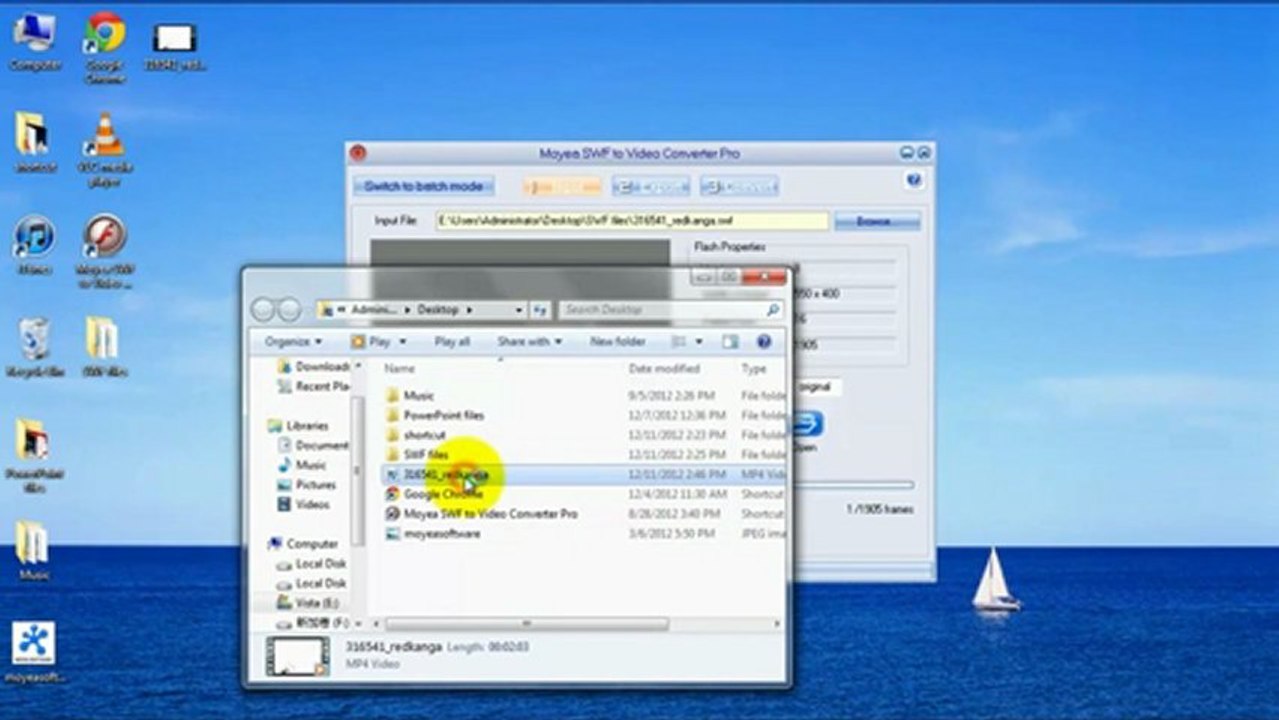Click the horizontal scrollbar in the file list
1279x720 pixels.
click(x=528, y=624)
